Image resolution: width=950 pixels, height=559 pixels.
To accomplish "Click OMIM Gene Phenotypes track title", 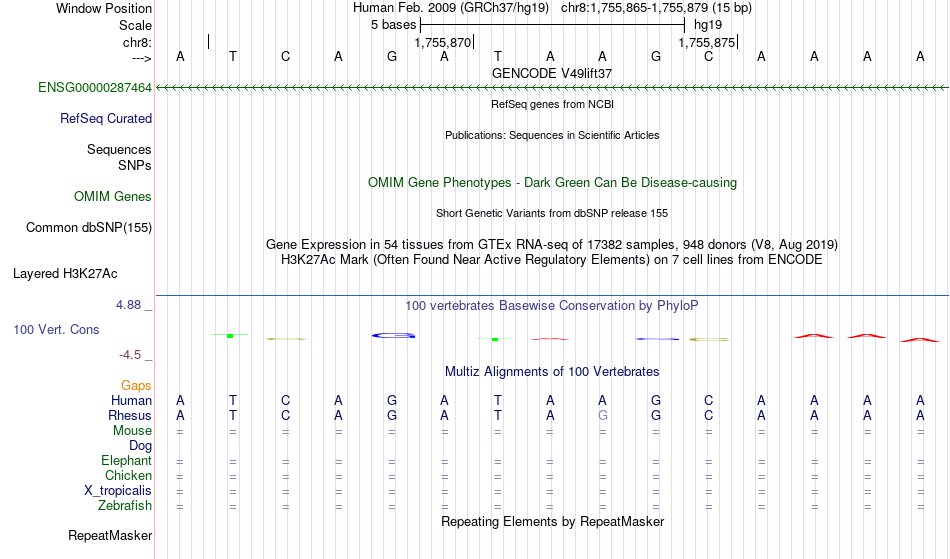I will (x=552, y=183).
